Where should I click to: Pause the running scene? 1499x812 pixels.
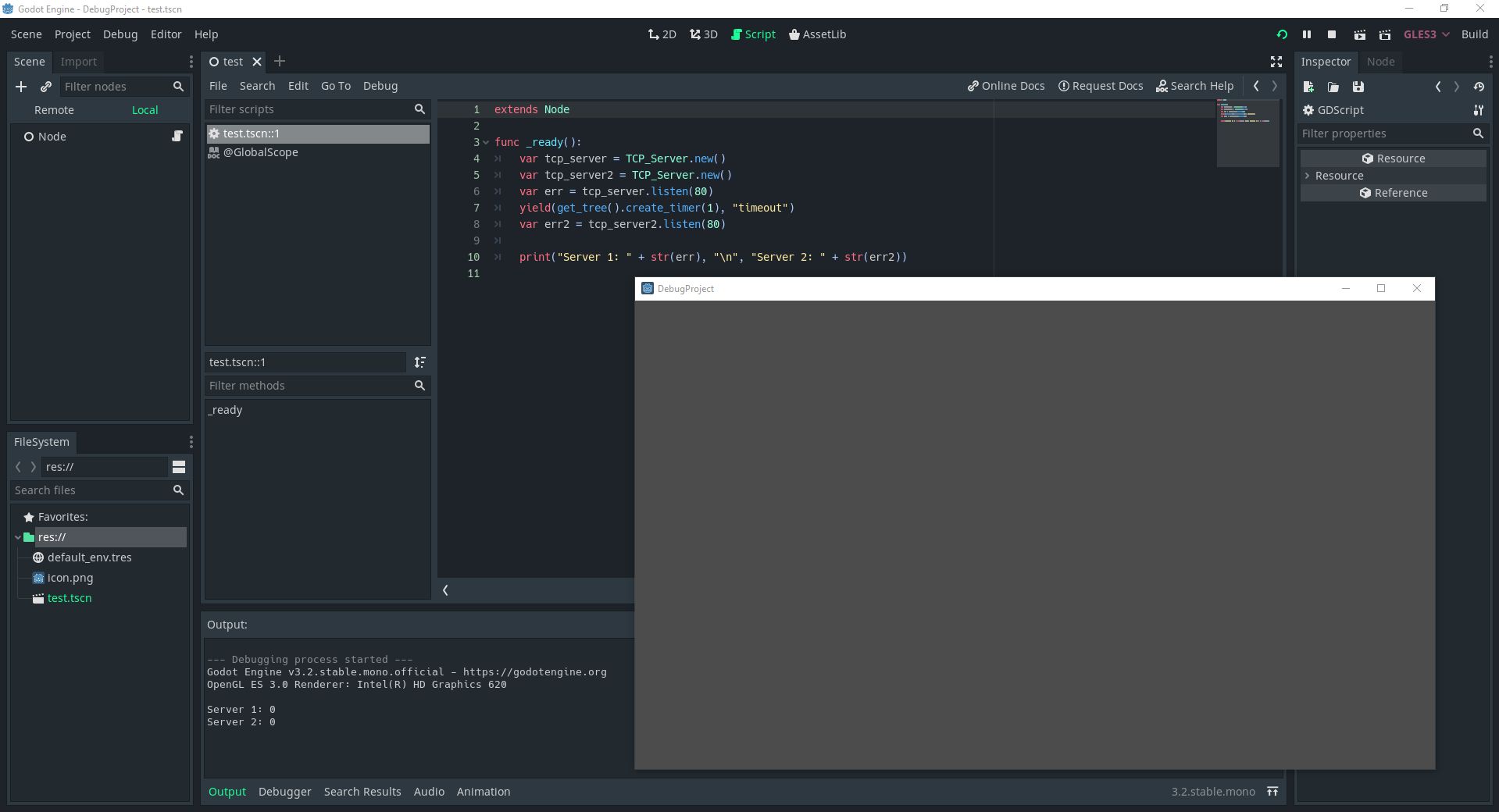pos(1307,34)
